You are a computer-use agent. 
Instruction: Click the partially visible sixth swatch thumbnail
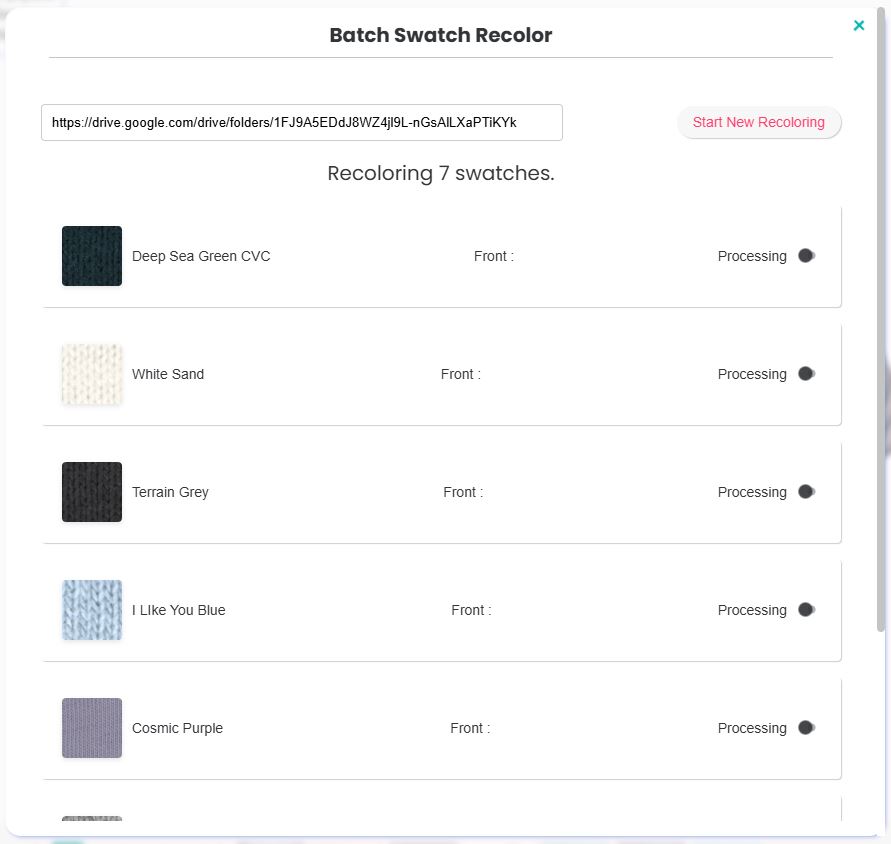tap(92, 819)
